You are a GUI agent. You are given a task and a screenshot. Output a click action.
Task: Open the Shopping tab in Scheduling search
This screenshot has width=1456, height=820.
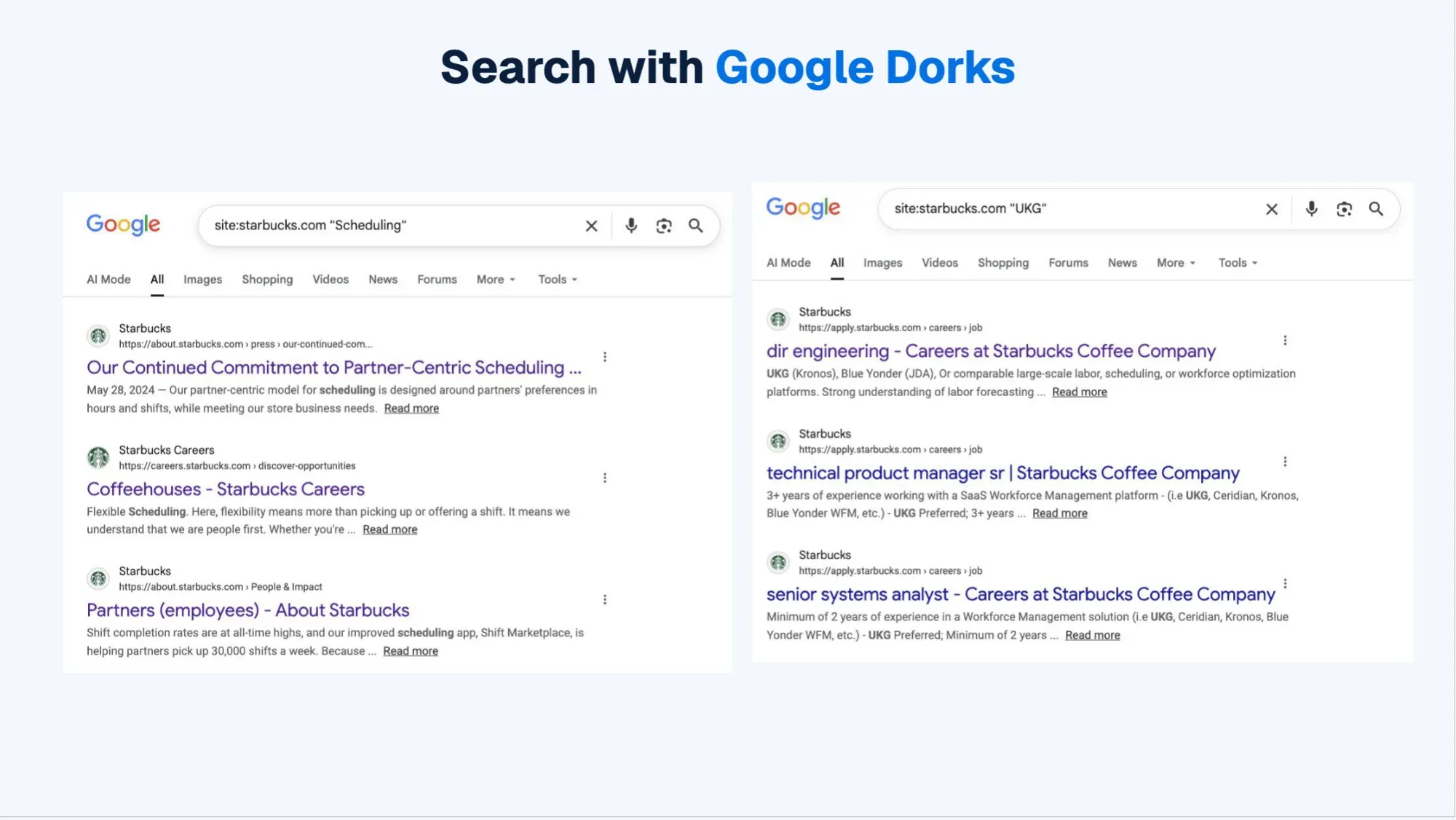pyautogui.click(x=267, y=280)
